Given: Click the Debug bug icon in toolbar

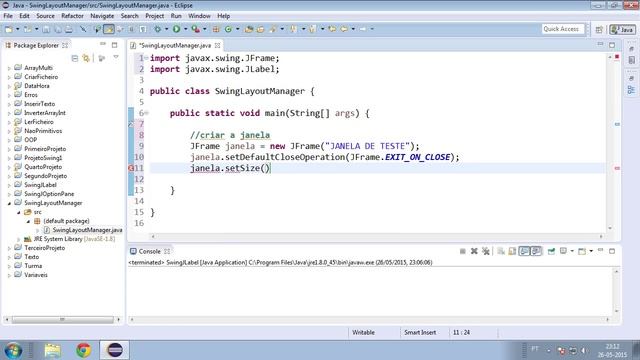Looking at the screenshot, I should (157, 29).
